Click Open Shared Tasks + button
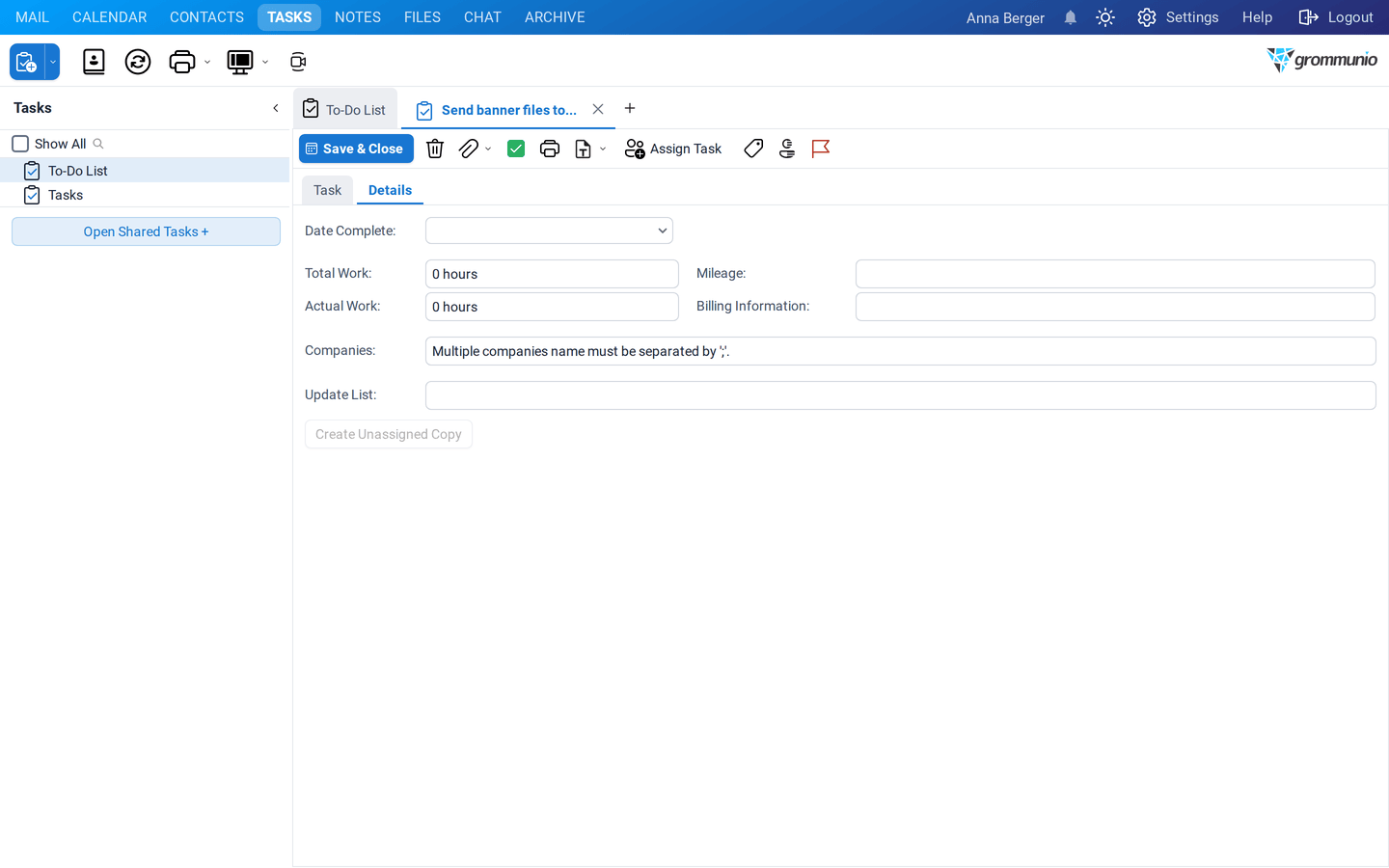This screenshot has height=868, width=1389. (146, 231)
